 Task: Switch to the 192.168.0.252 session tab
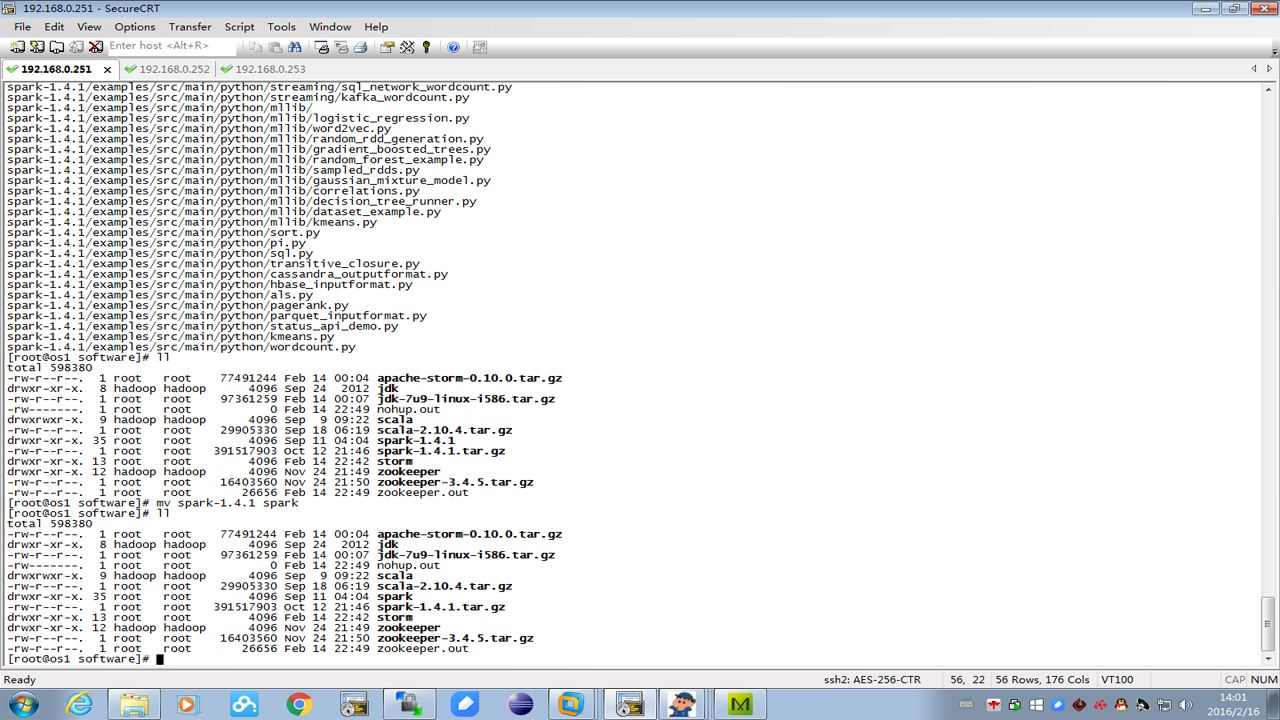(x=166, y=69)
